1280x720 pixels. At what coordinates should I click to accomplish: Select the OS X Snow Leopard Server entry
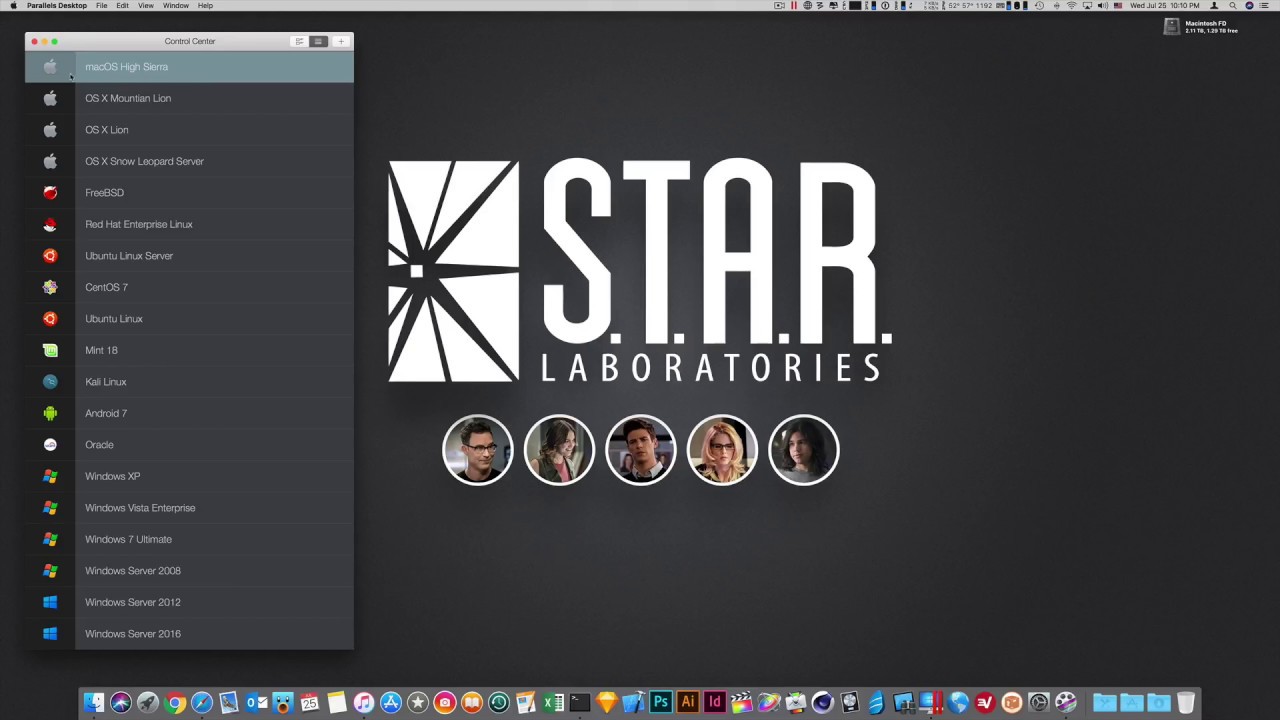click(x=189, y=161)
